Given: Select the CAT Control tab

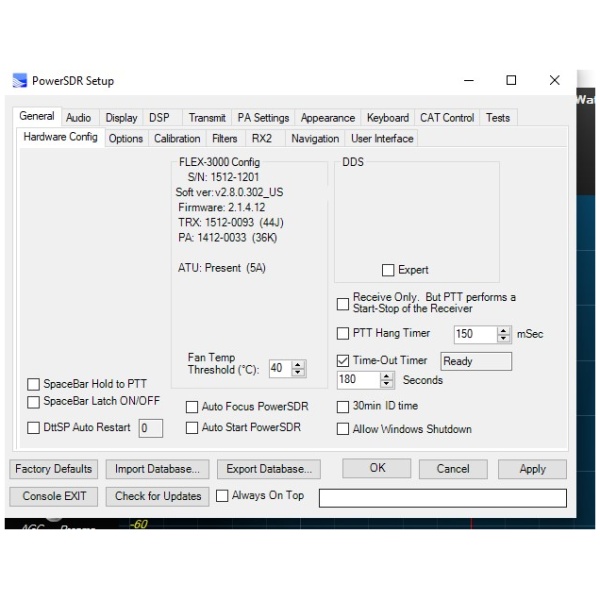Looking at the screenshot, I should pyautogui.click(x=447, y=118).
